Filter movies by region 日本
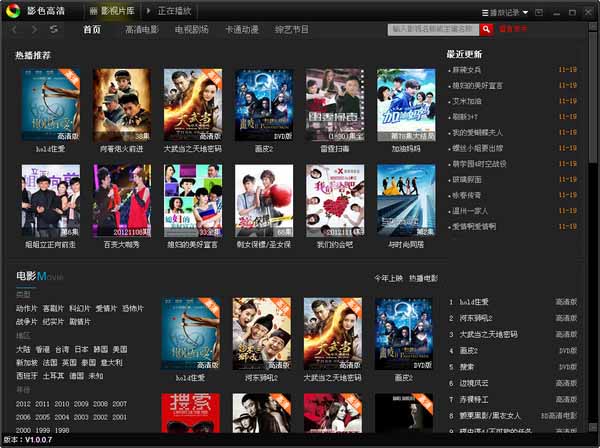 [81, 349]
